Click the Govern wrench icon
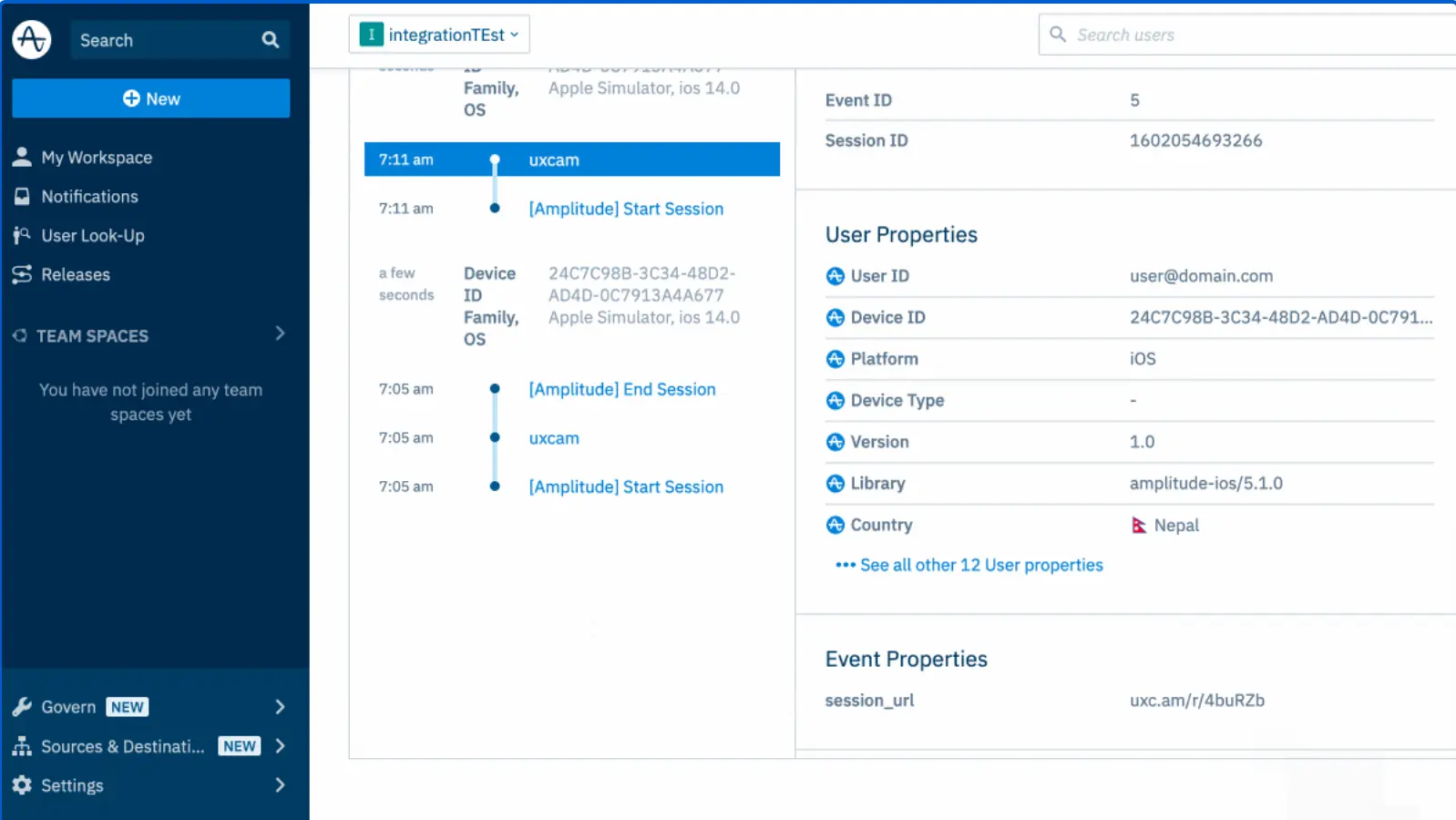The height and width of the screenshot is (820, 1456). click(x=22, y=706)
